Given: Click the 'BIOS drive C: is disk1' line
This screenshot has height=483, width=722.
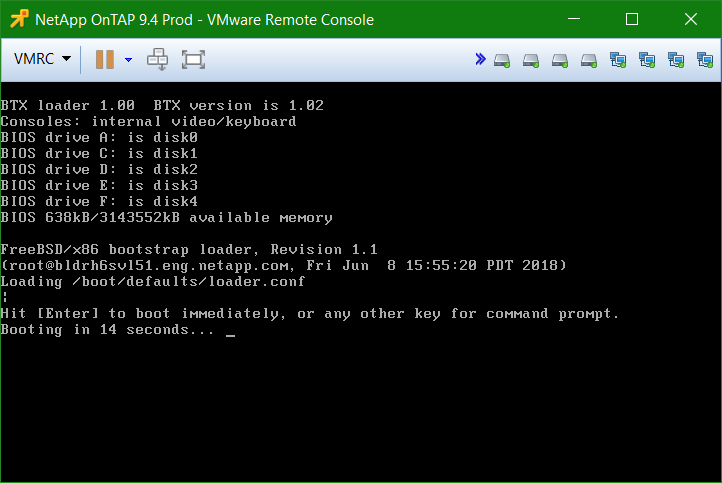Looking at the screenshot, I should point(99,153).
